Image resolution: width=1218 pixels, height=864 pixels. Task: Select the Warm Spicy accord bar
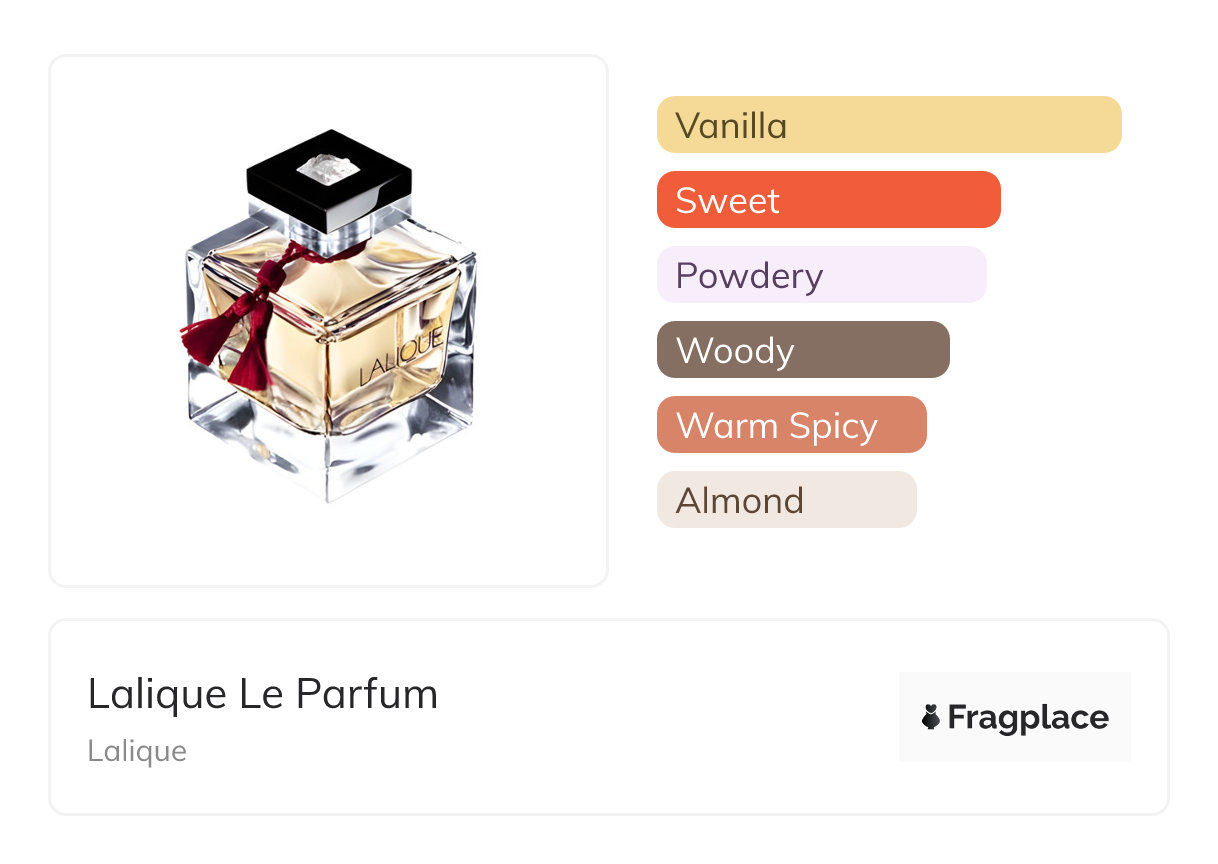(791, 425)
